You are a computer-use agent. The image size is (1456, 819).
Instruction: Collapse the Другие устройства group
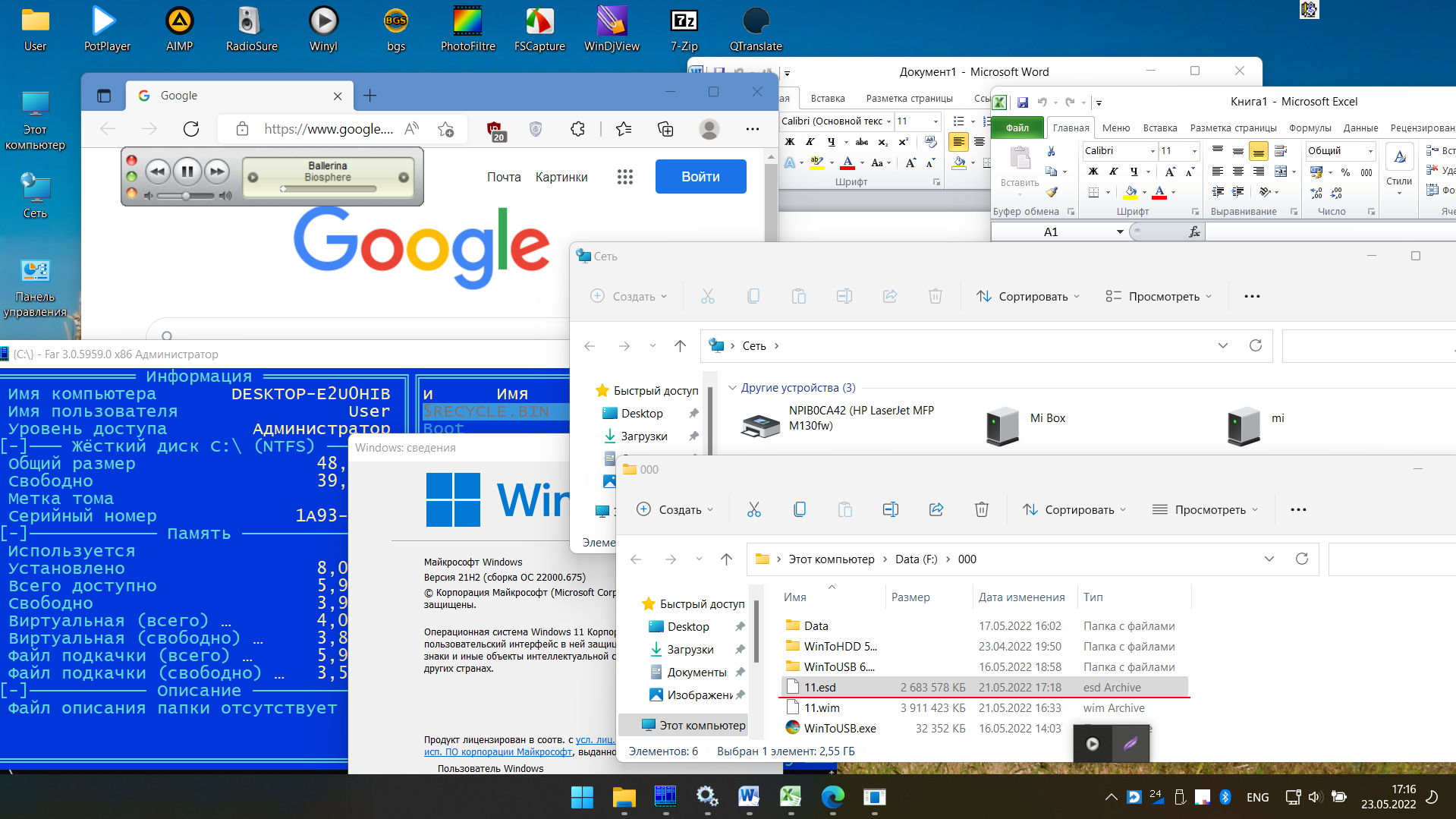tap(732, 388)
